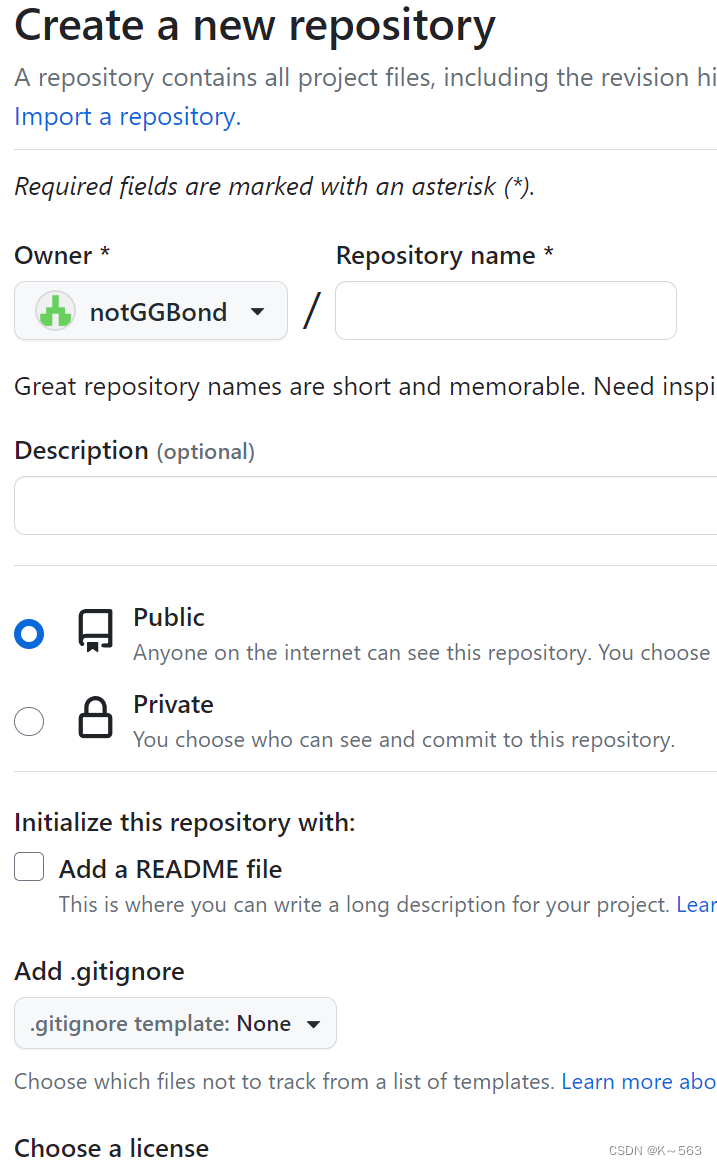Click the 'Public' option title text
This screenshot has width=717, height=1165.
(x=169, y=617)
